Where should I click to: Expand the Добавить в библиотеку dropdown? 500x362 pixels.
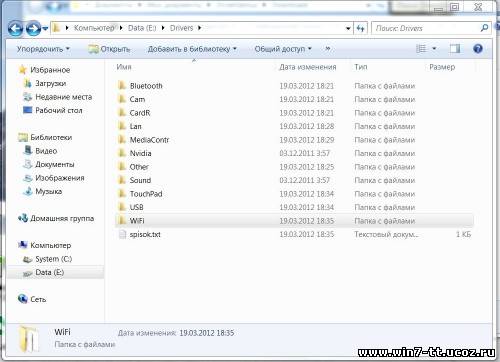pyautogui.click(x=192, y=49)
